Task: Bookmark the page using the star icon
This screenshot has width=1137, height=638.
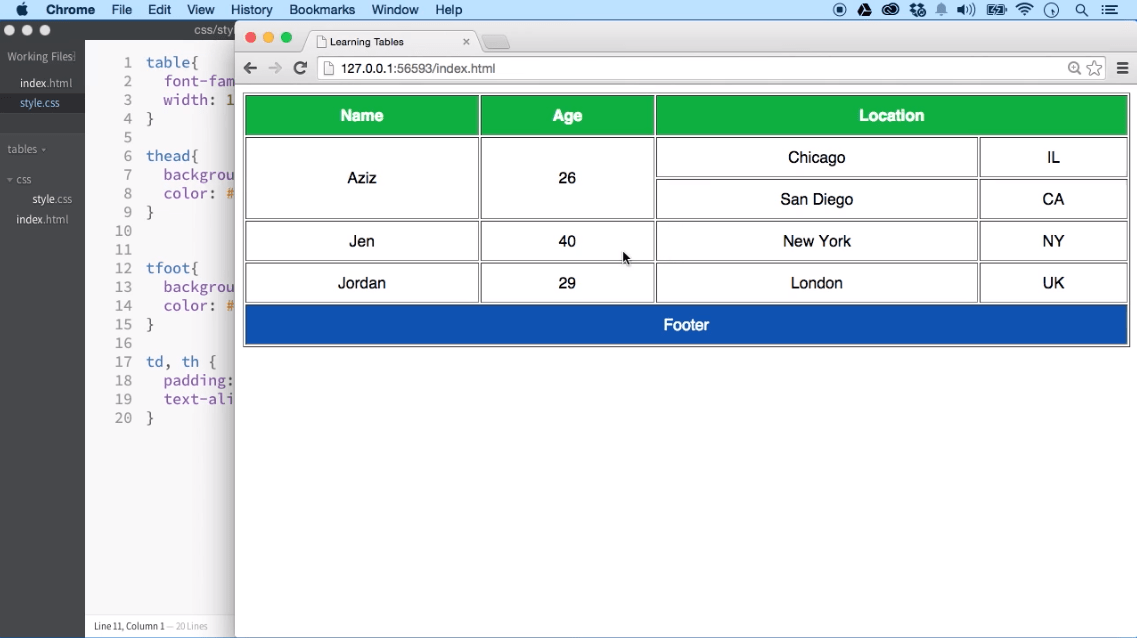Action: [x=1093, y=68]
